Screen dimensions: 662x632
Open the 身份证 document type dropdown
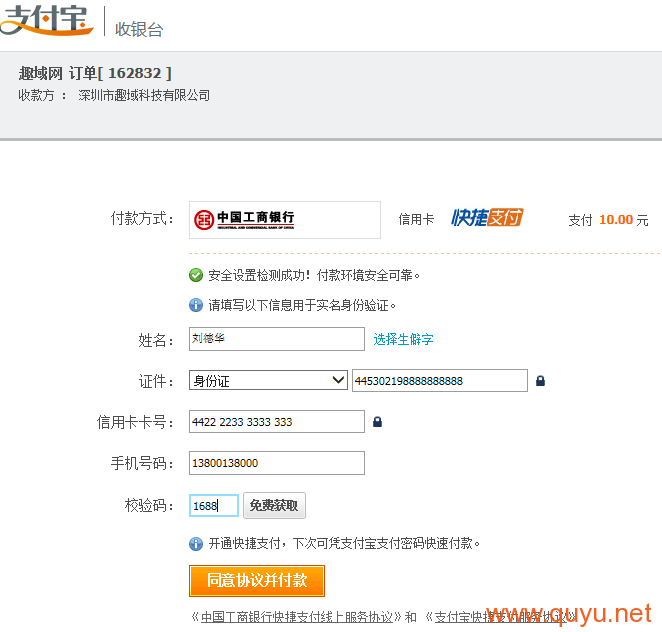[x=268, y=380]
